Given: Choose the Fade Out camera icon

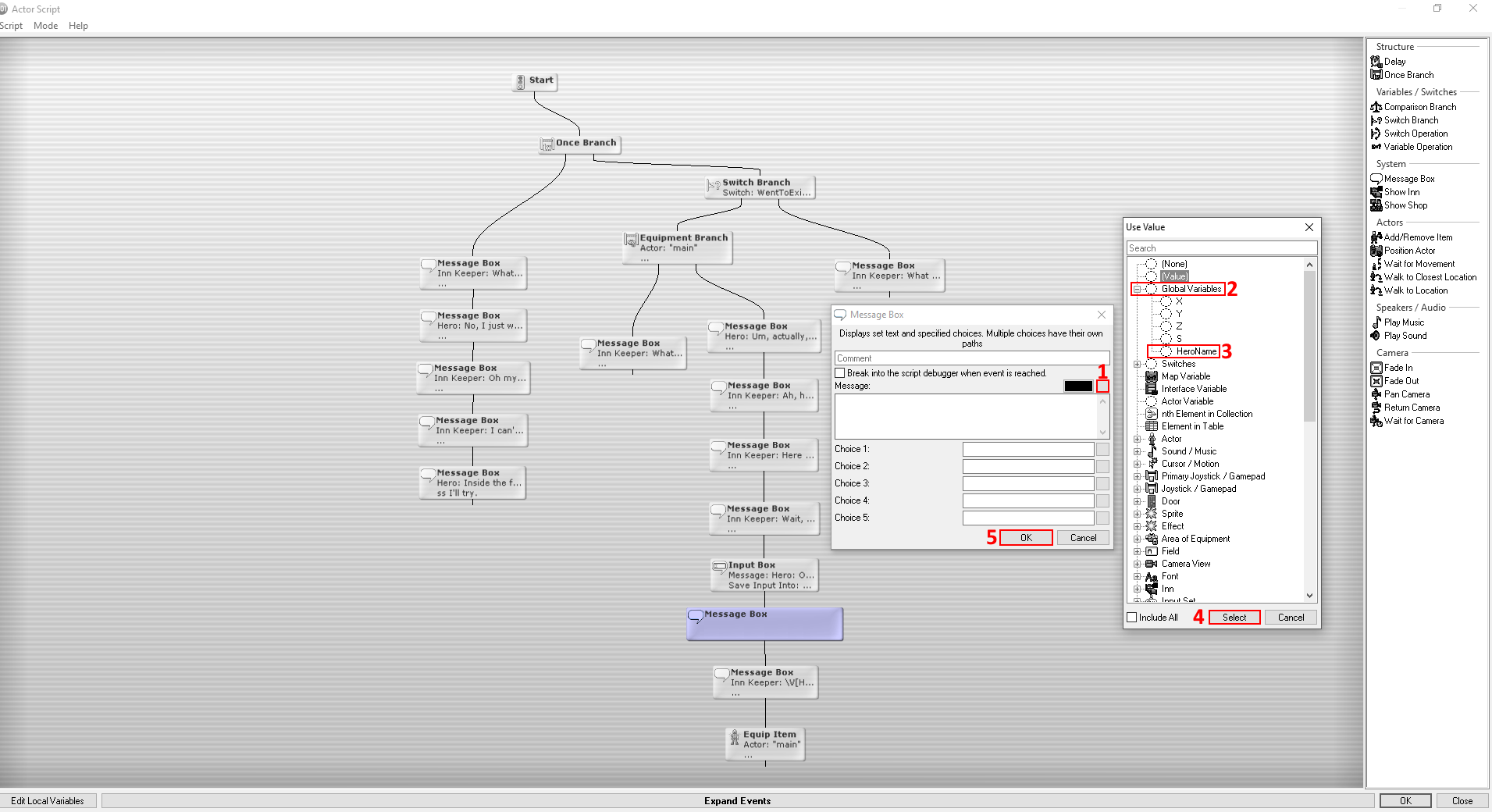Looking at the screenshot, I should 1376,381.
